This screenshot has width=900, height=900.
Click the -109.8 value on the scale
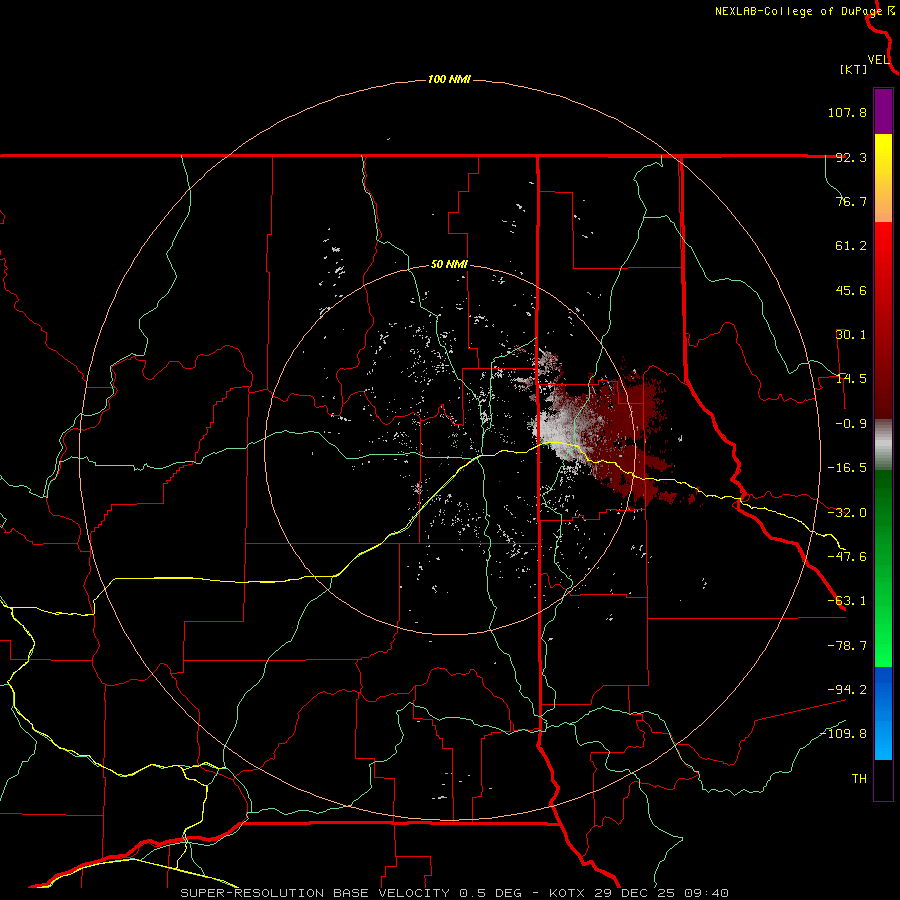pos(844,734)
